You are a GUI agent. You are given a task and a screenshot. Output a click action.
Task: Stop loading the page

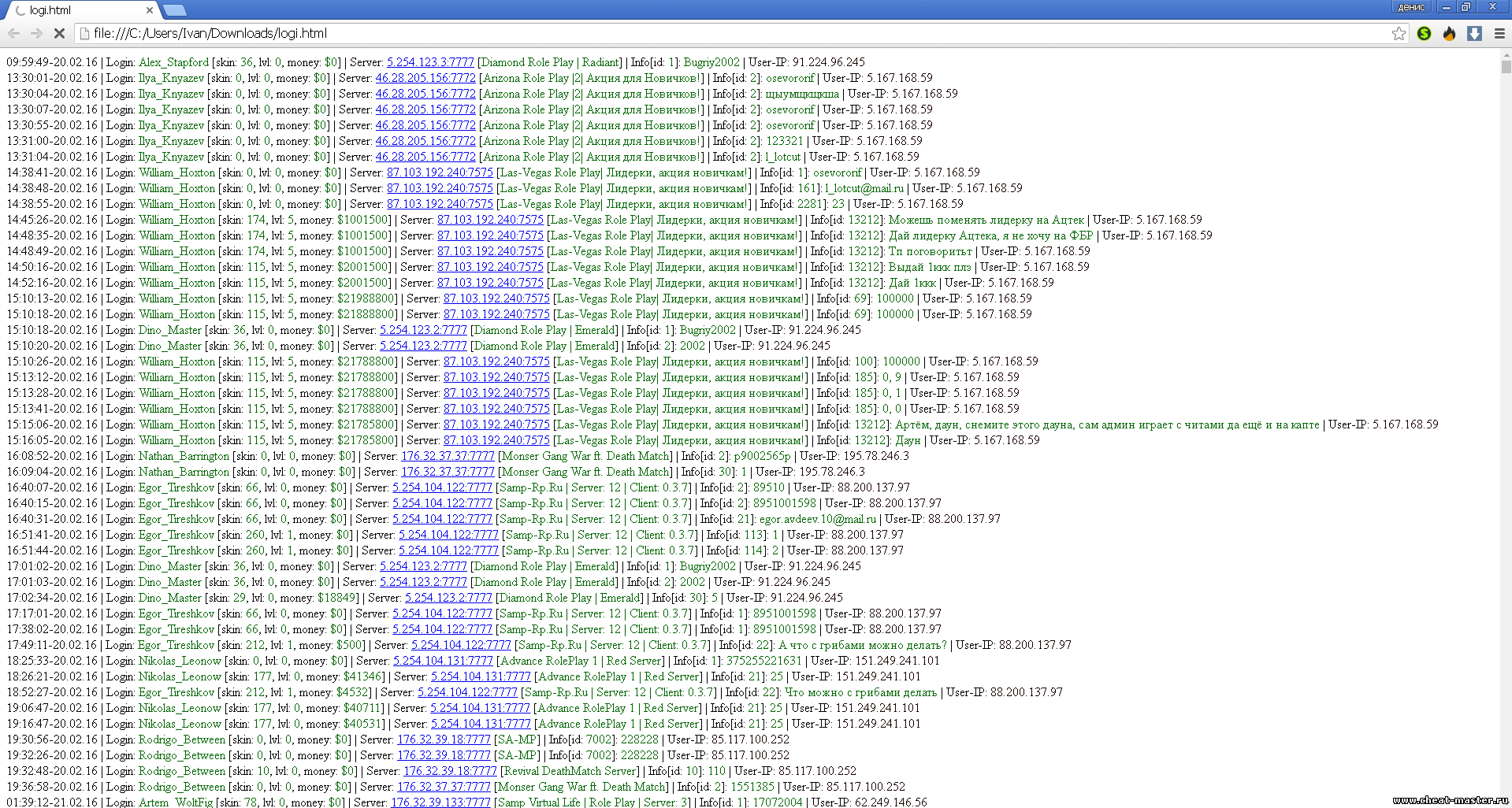click(59, 33)
